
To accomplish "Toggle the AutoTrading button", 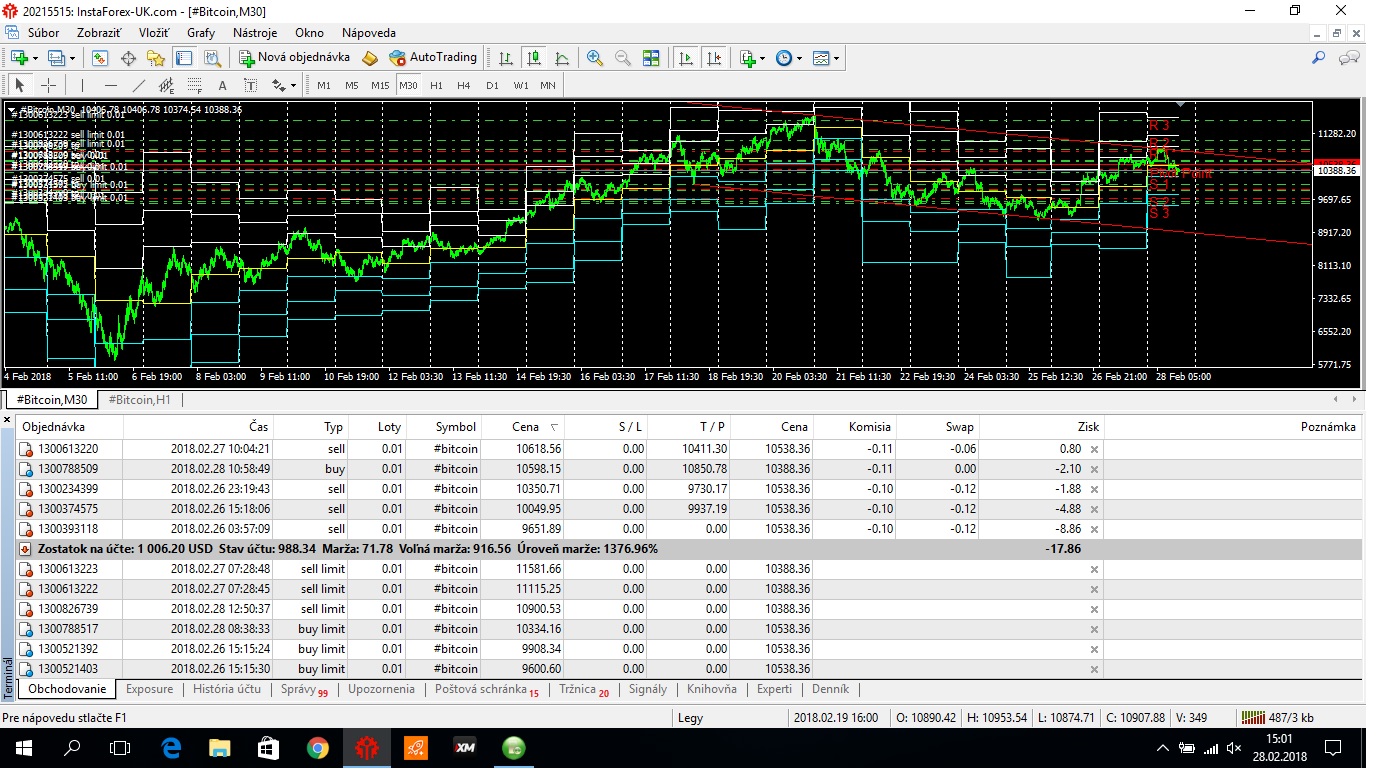I will point(433,58).
